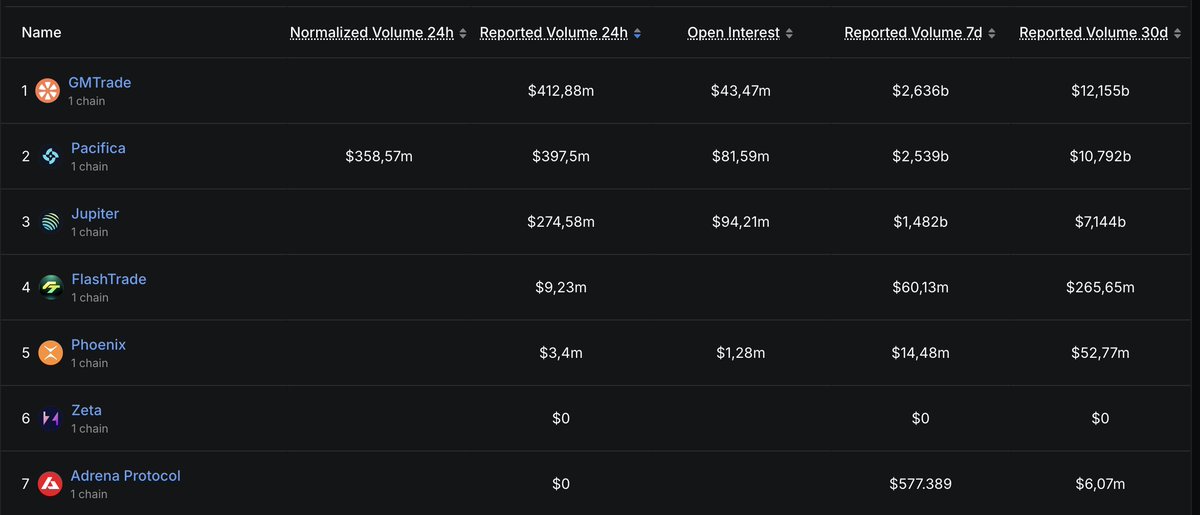Toggle sort arrows for Reported Volume 24h
The width and height of the screenshot is (1200, 515).
click(637, 33)
